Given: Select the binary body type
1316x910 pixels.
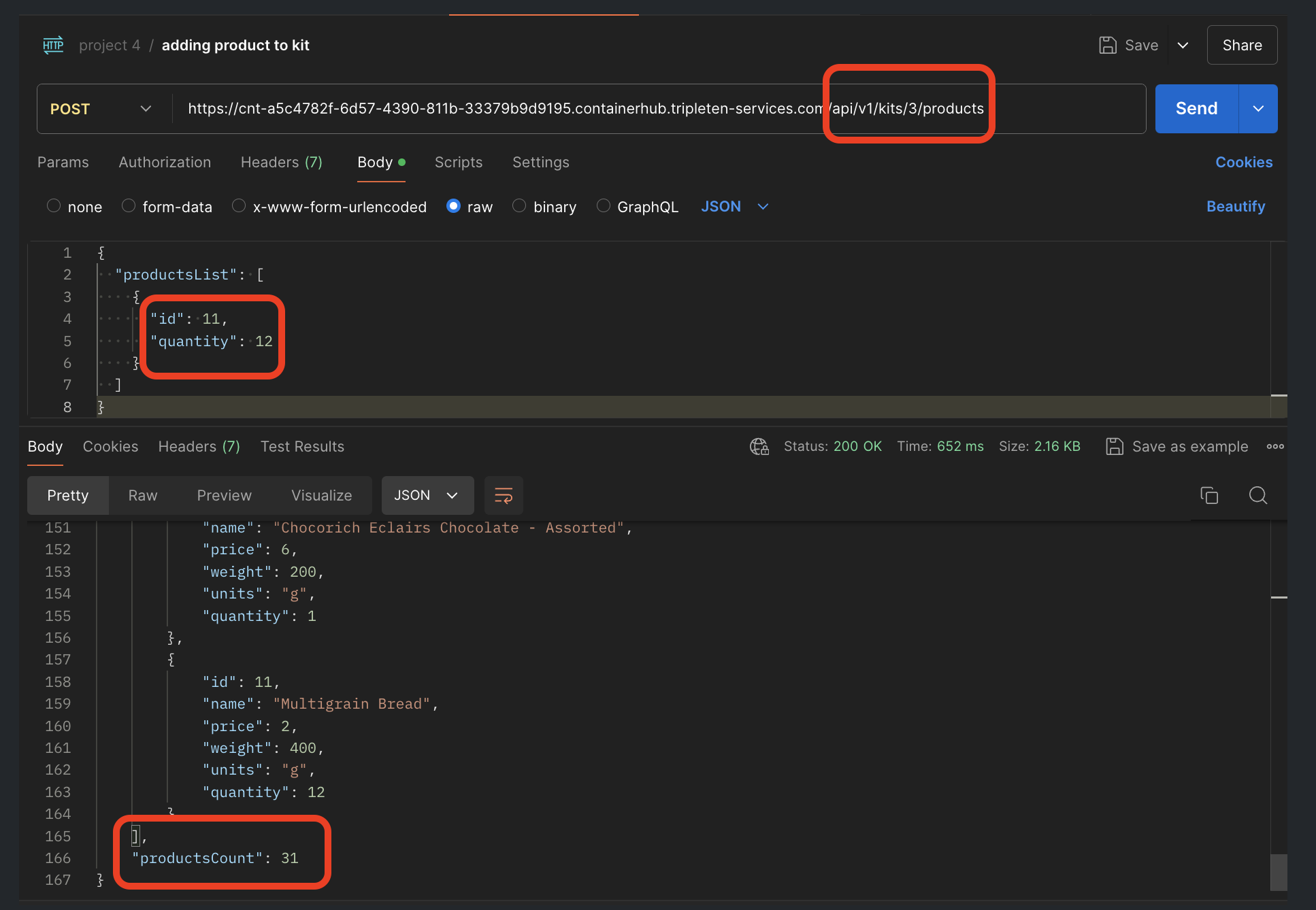Looking at the screenshot, I should (x=519, y=205).
